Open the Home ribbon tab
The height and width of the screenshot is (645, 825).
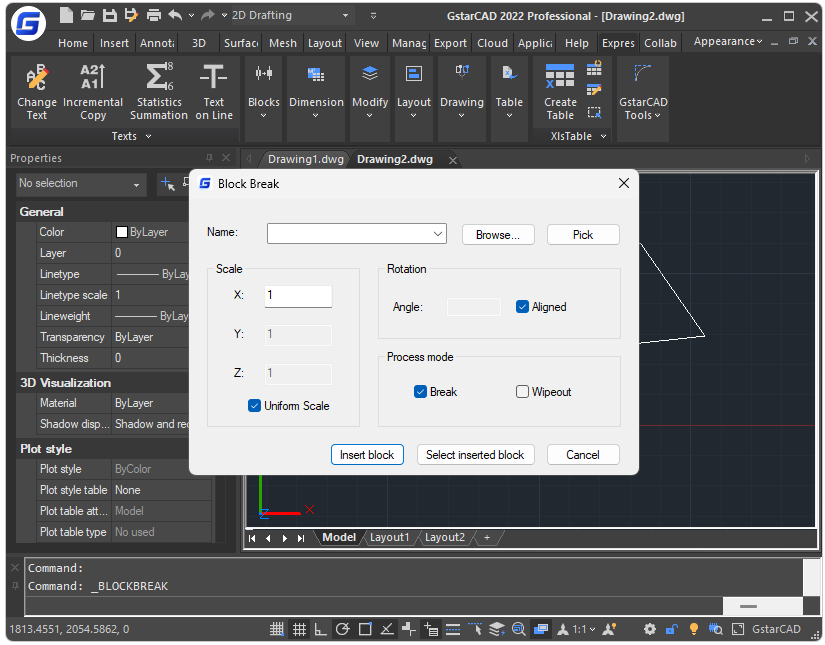pos(73,43)
